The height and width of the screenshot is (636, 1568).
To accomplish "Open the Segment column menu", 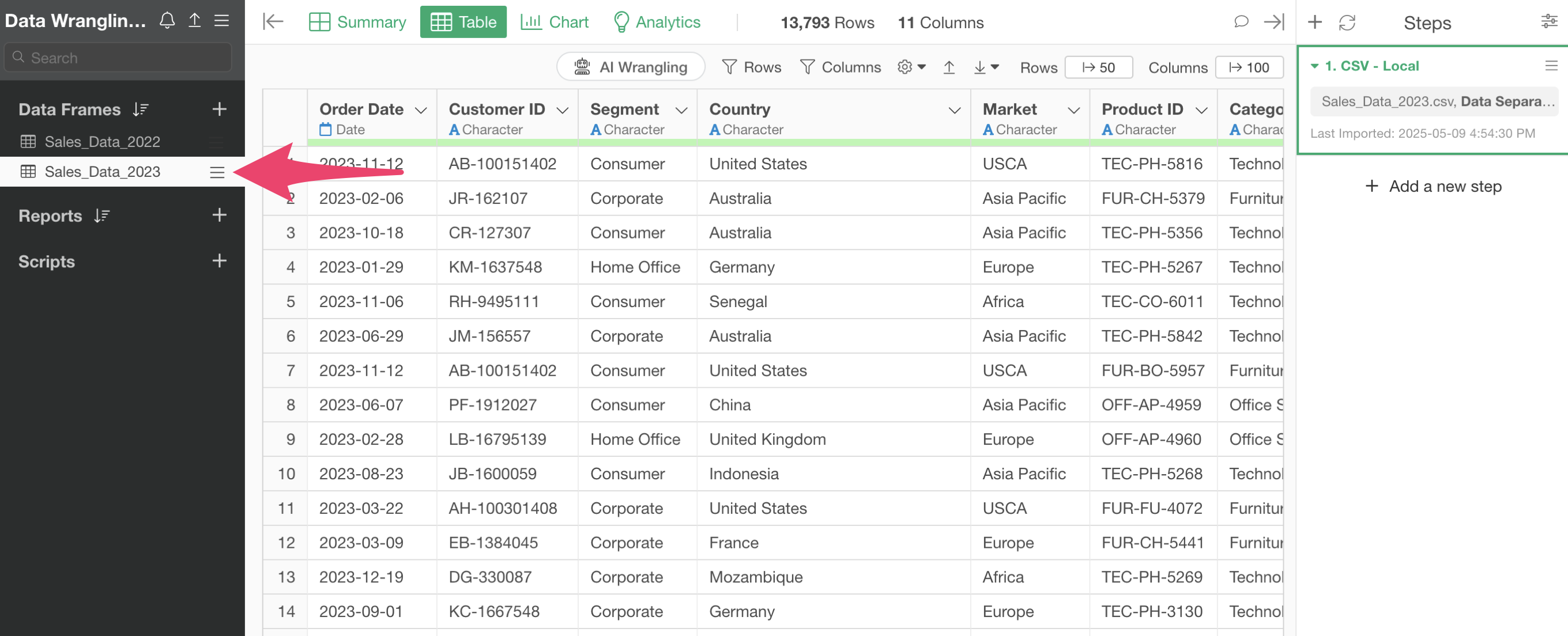I will [x=681, y=110].
